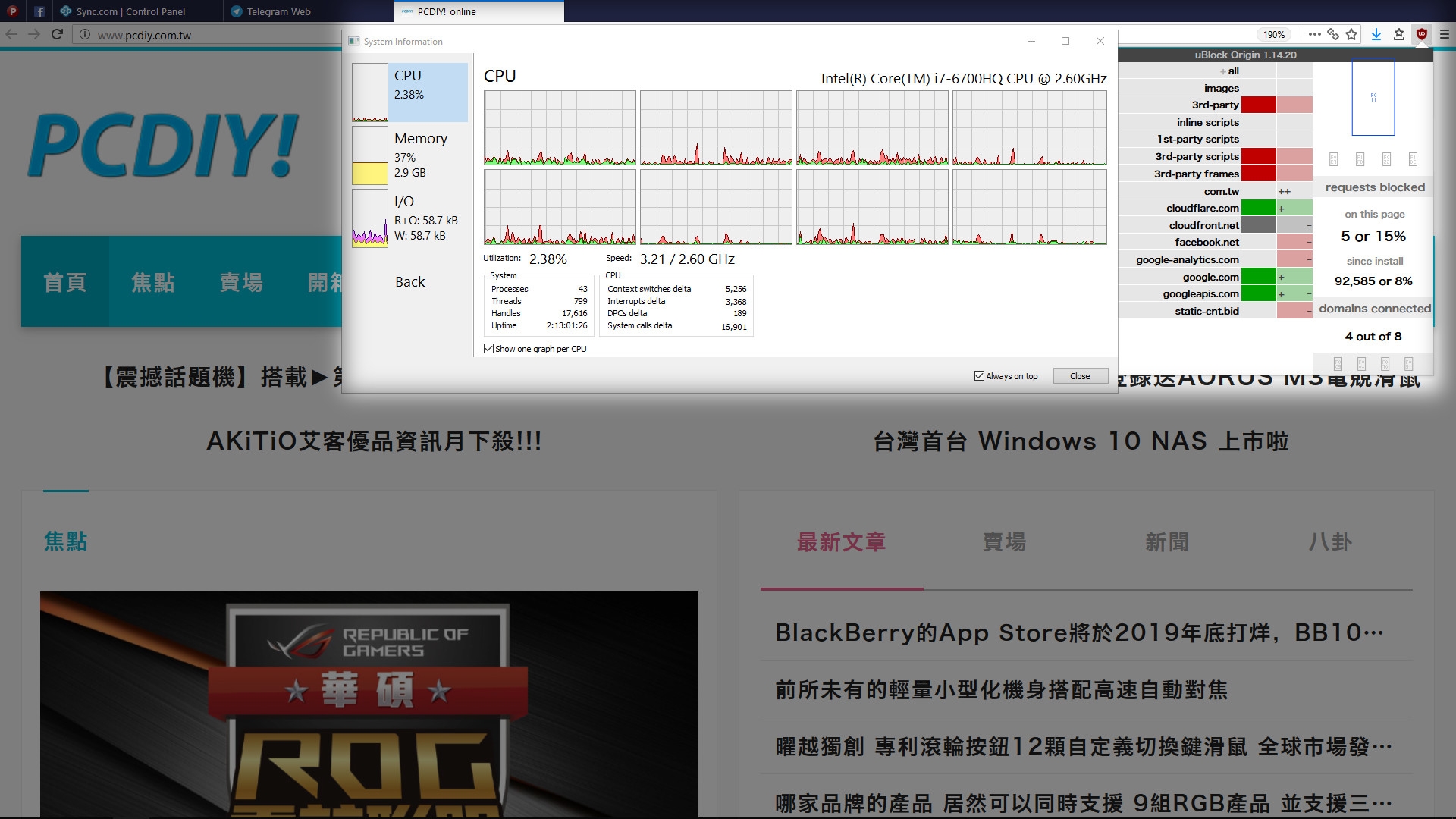Go back with browser back arrow

click(11, 34)
